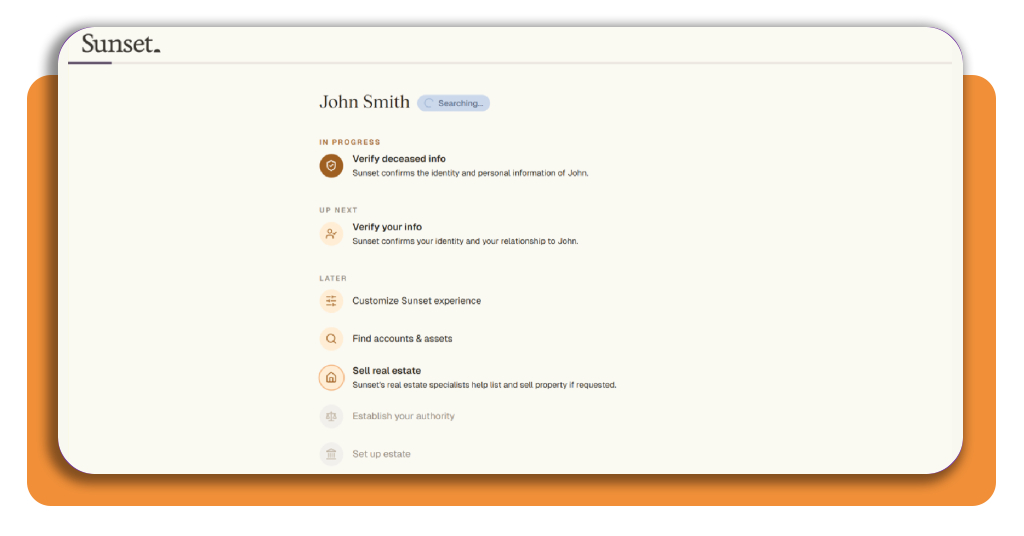The width and height of the screenshot is (1024, 536).
Task: Click the magnifier icon for Find accounts & assets
Action: 331,339
